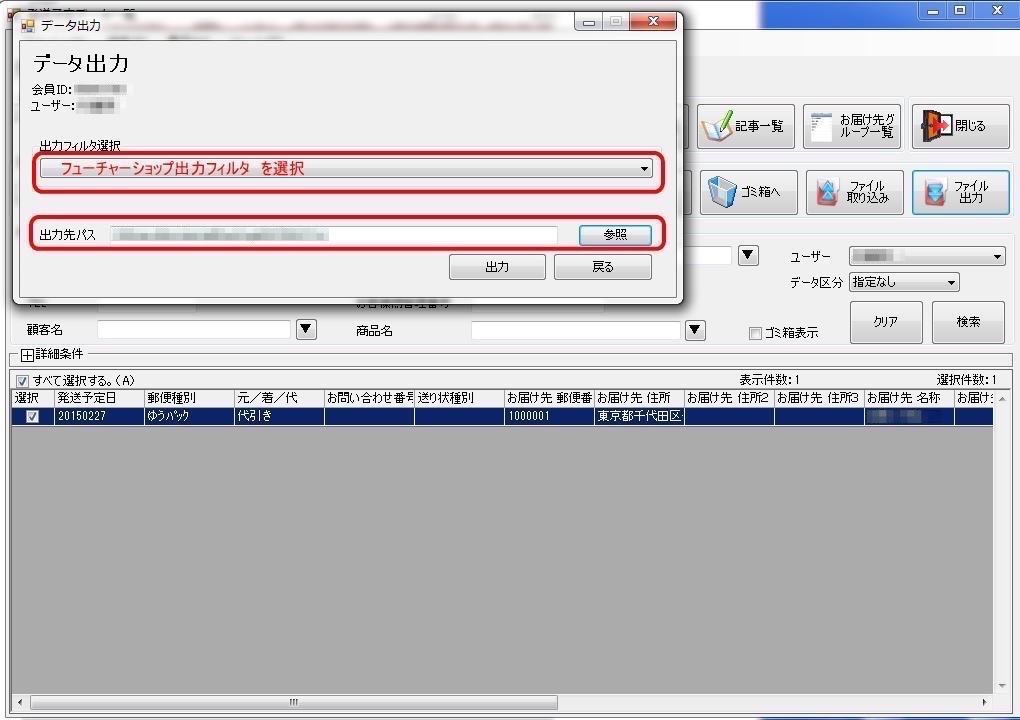Open dropdown arrow left of ユーザー label
The height and width of the screenshot is (720, 1020).
748,256
